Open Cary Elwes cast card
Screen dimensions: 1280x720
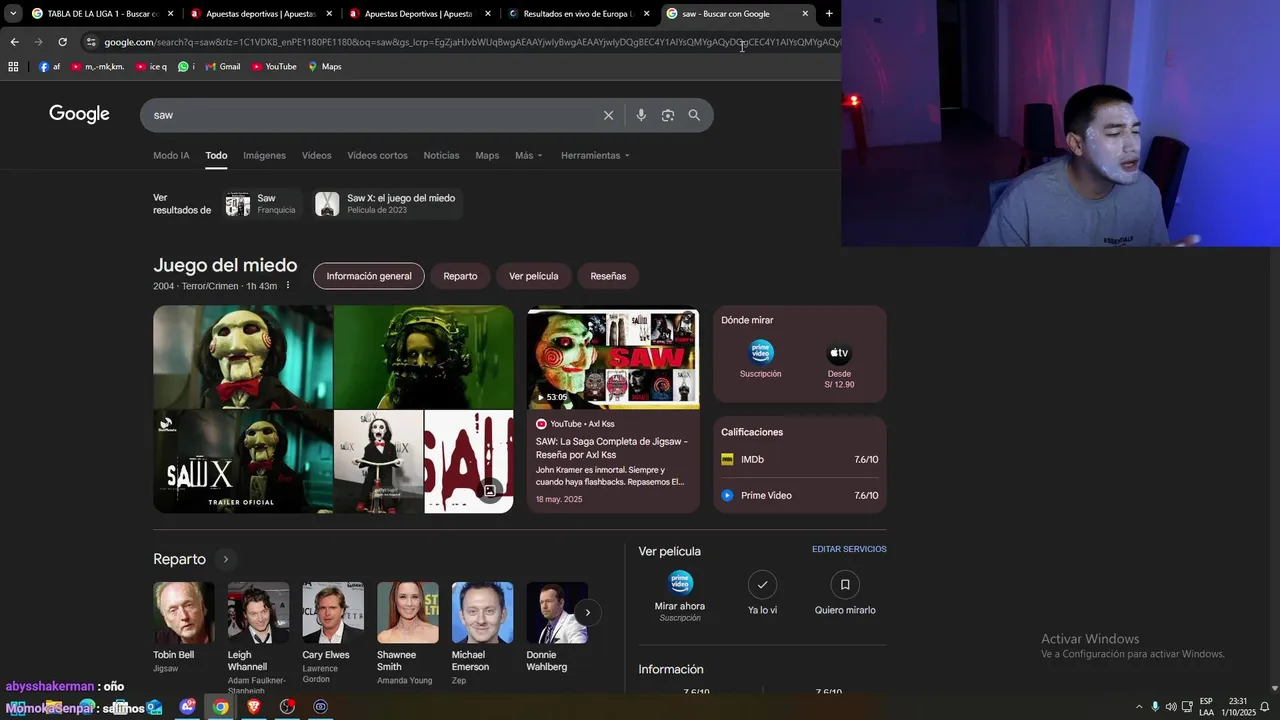click(x=332, y=634)
